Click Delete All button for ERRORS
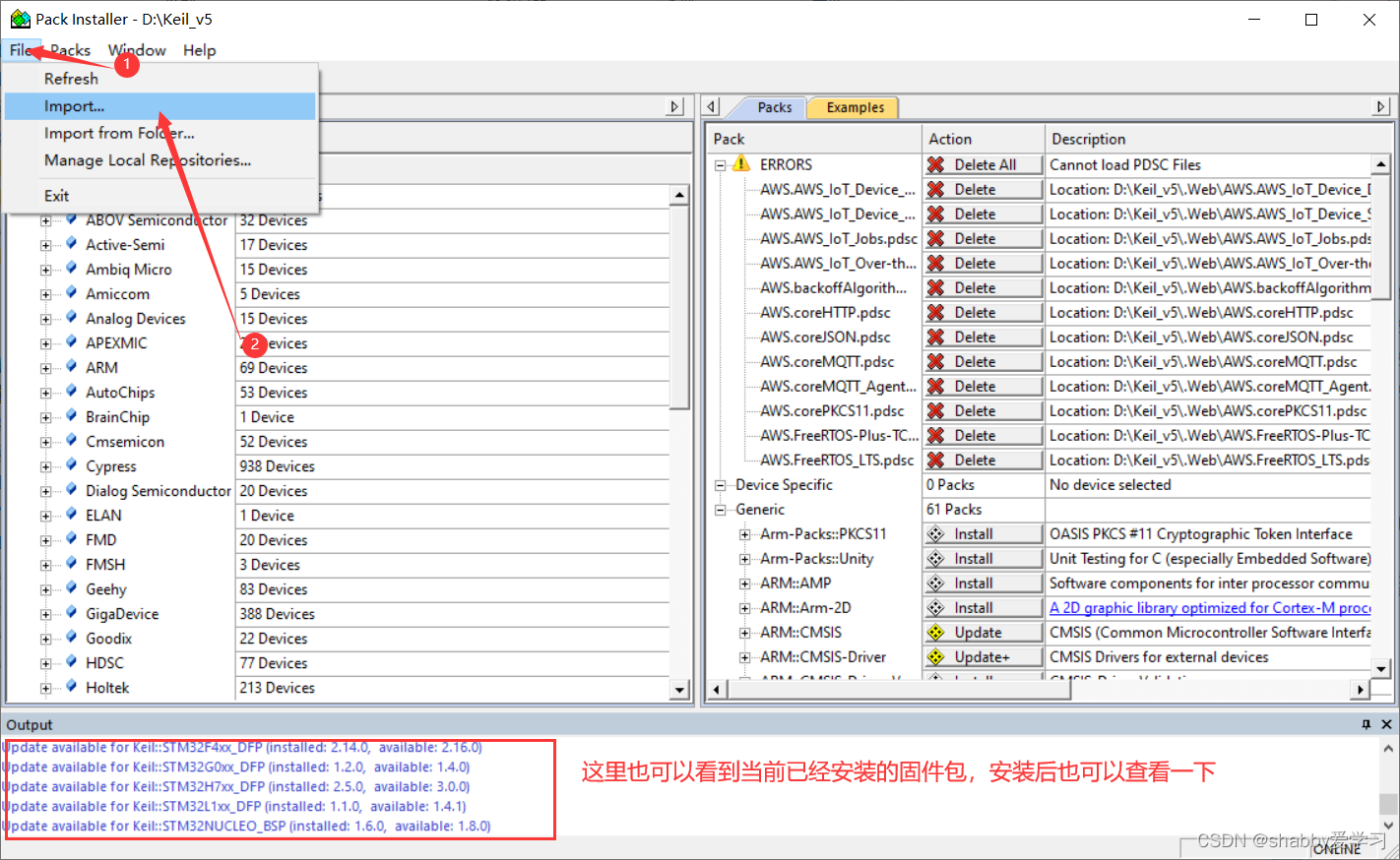Image resolution: width=1400 pixels, height=860 pixels. tap(984, 165)
